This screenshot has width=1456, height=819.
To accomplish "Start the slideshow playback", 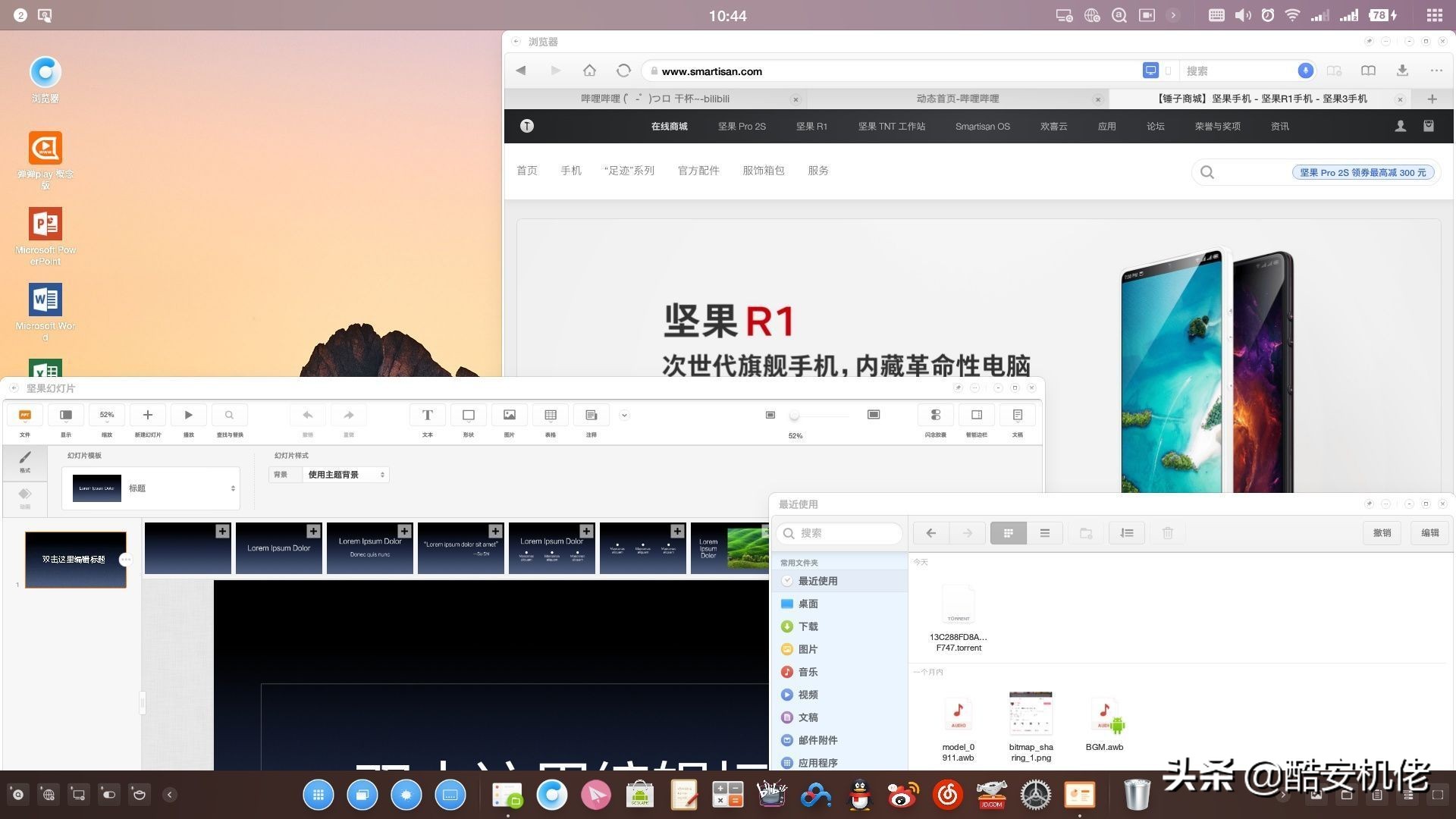I will (x=188, y=415).
